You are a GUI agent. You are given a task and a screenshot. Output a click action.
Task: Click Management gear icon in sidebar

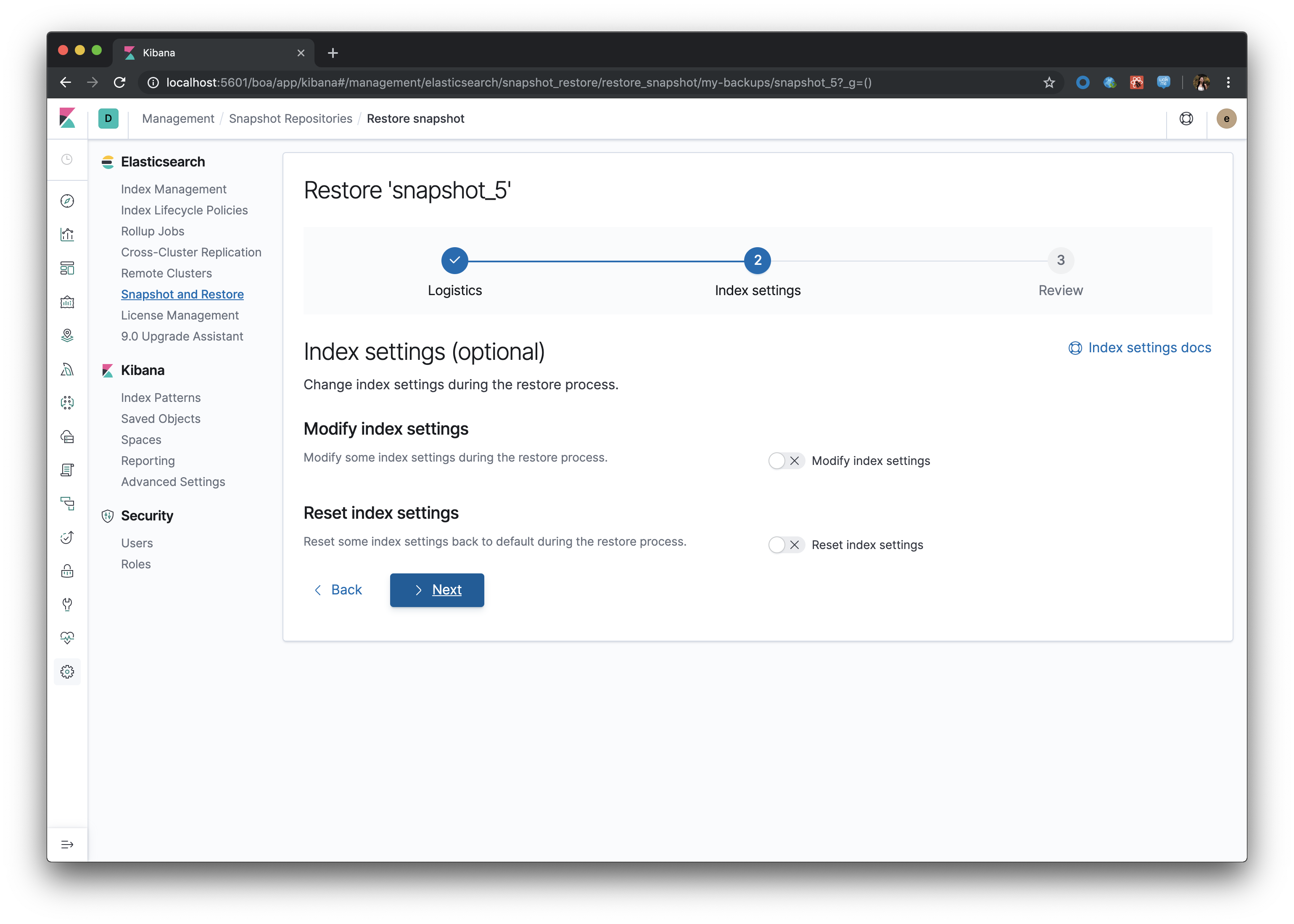click(x=67, y=672)
